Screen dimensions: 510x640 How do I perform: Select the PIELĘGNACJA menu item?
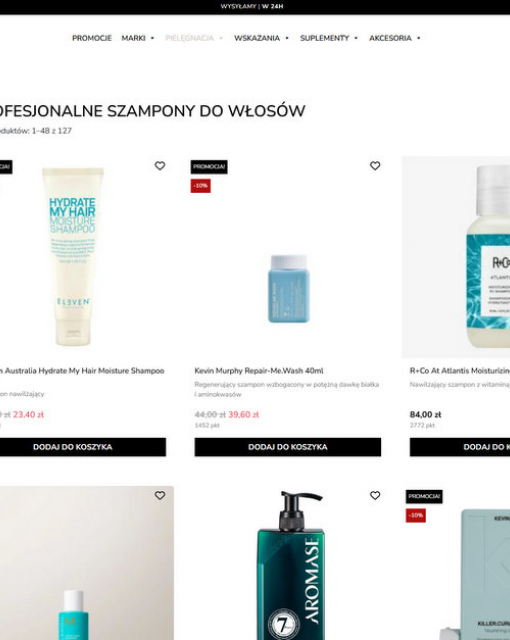[x=189, y=38]
